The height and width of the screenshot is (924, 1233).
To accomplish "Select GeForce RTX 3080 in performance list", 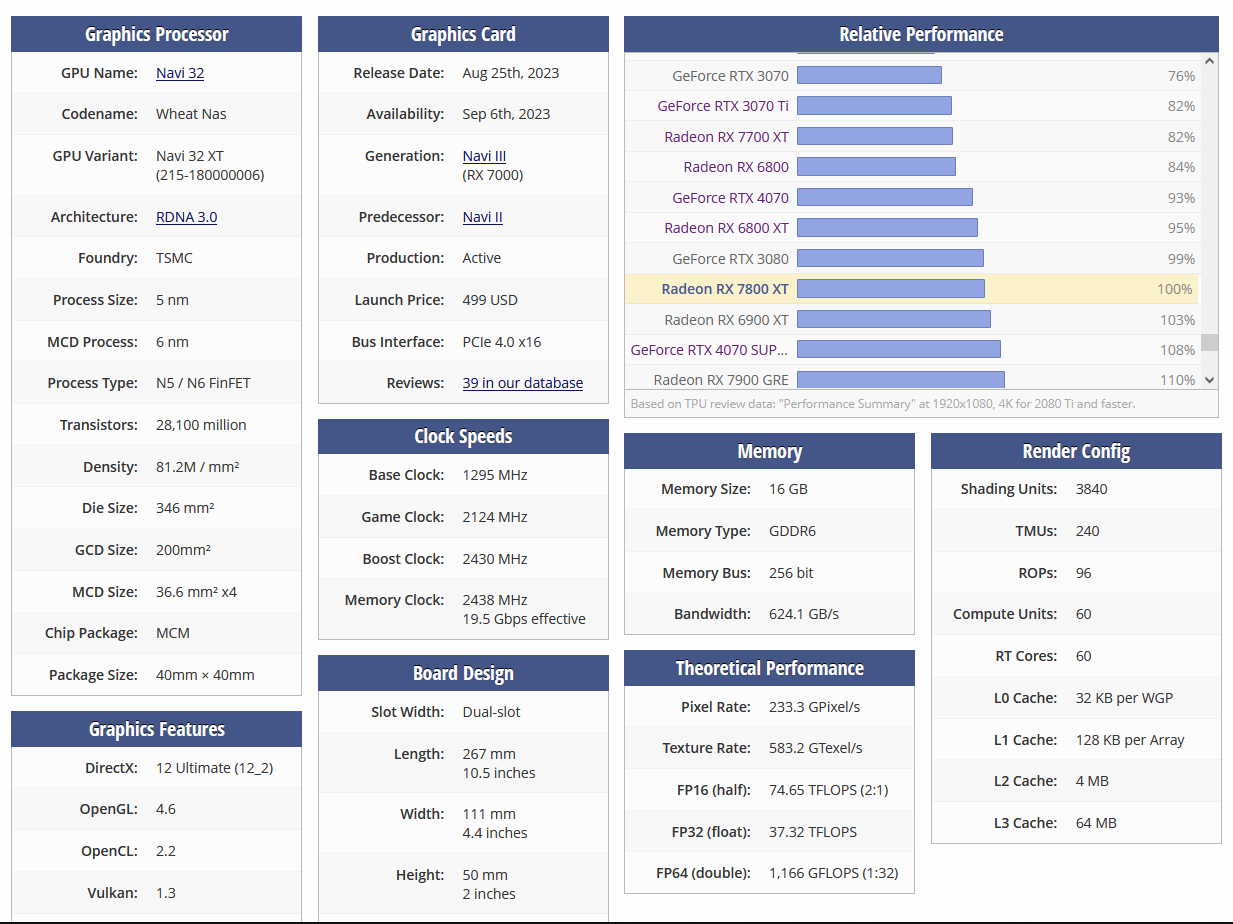I will coord(730,259).
